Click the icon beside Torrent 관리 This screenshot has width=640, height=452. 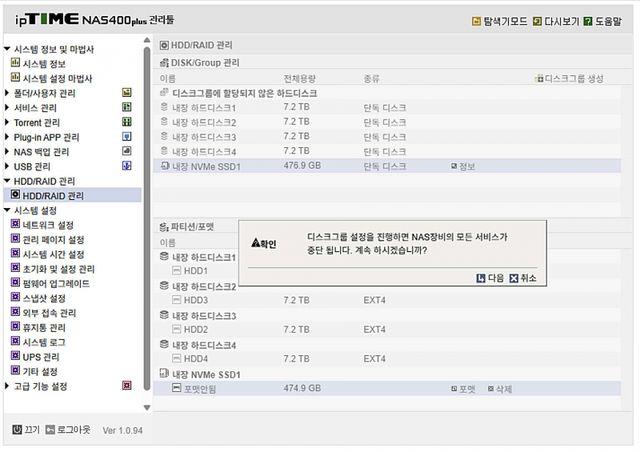click(x=127, y=122)
